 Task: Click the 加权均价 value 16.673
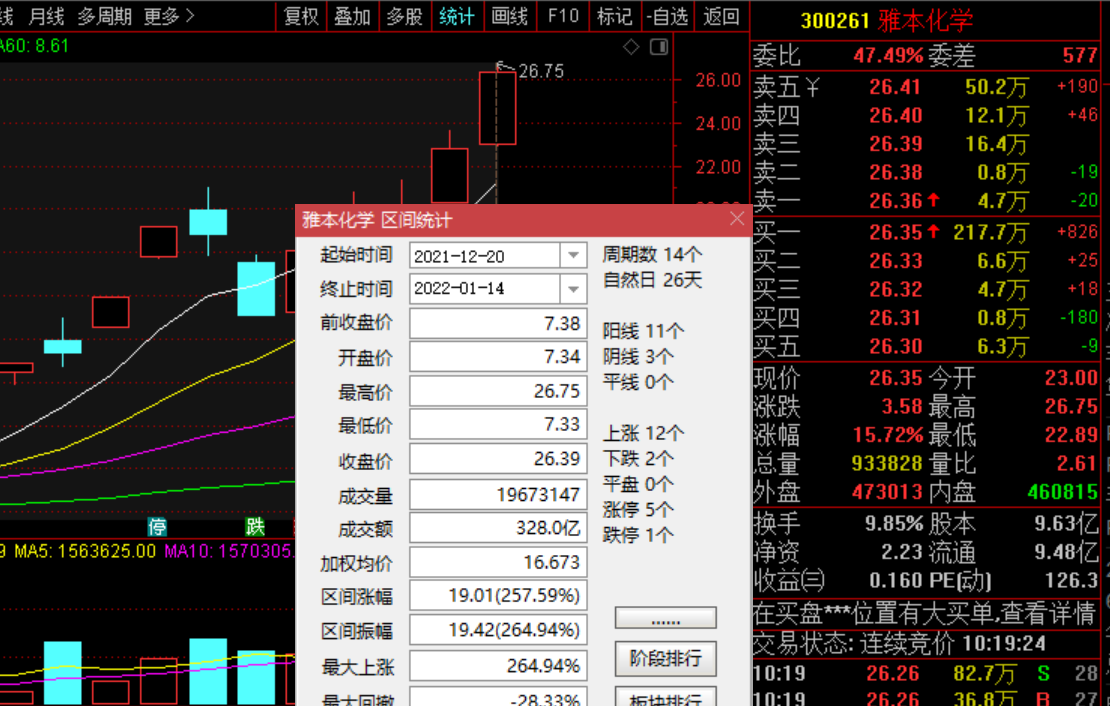tap(498, 562)
